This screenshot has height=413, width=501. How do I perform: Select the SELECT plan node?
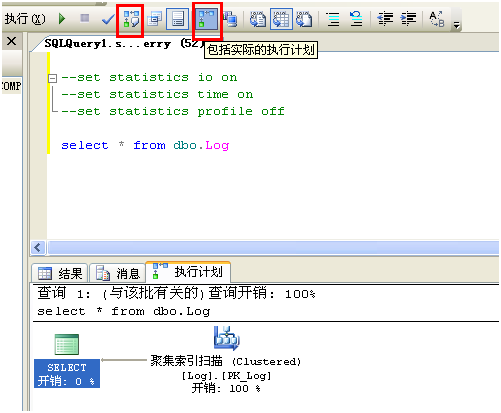pyautogui.click(x=67, y=360)
